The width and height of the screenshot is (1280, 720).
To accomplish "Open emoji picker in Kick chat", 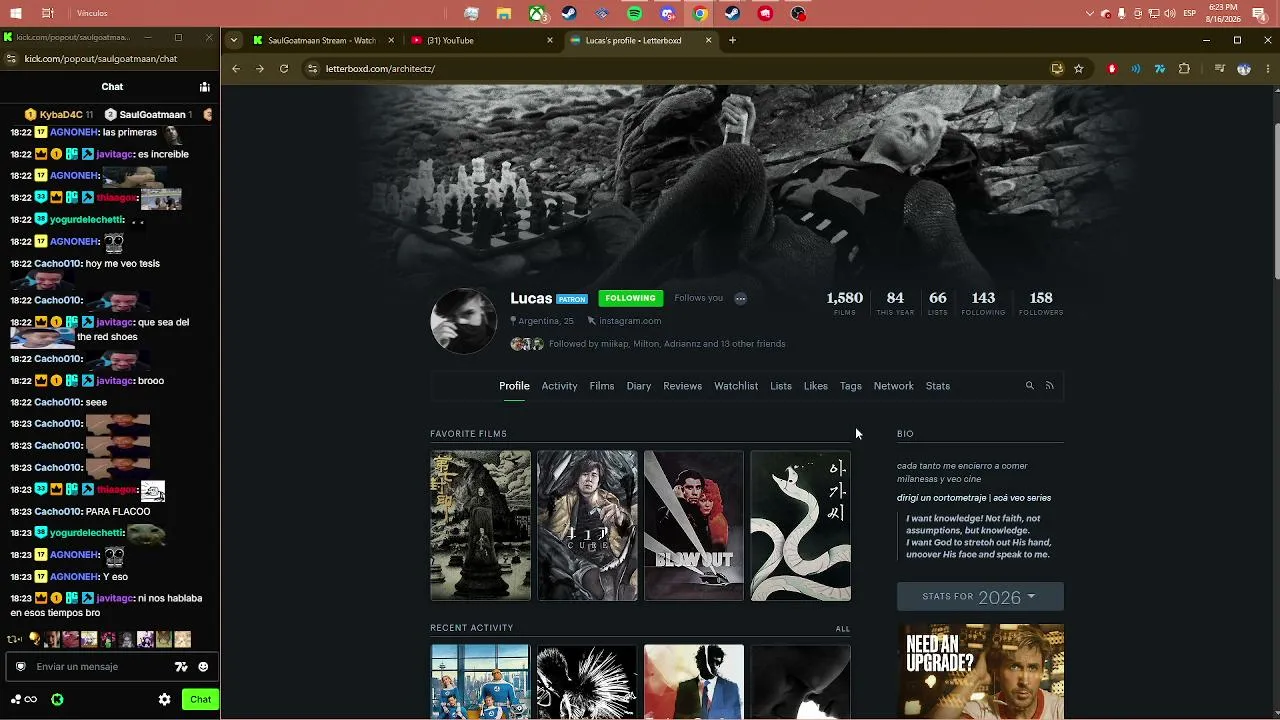I will 203,667.
